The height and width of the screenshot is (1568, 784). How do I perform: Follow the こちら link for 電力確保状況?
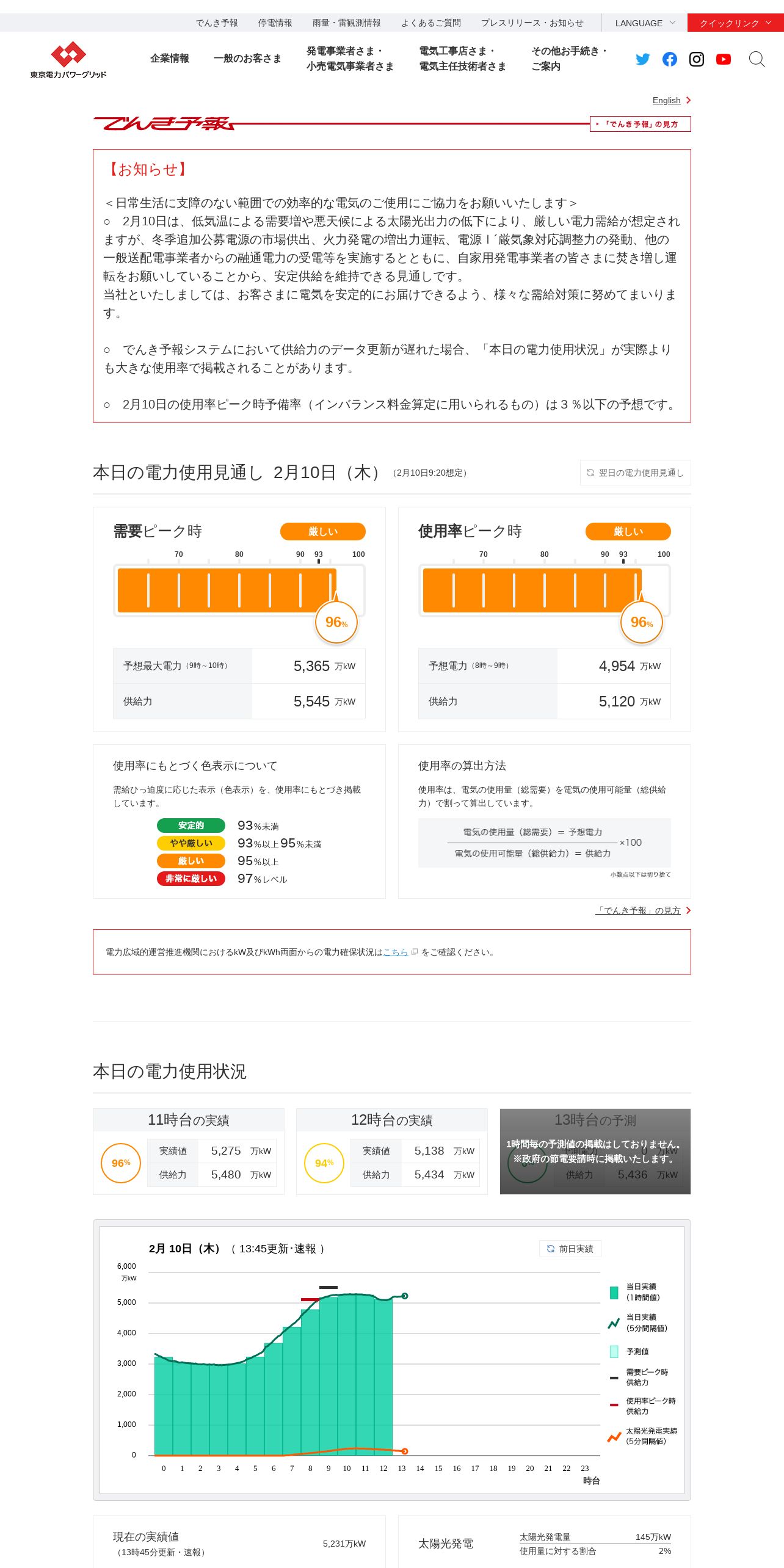[395, 952]
